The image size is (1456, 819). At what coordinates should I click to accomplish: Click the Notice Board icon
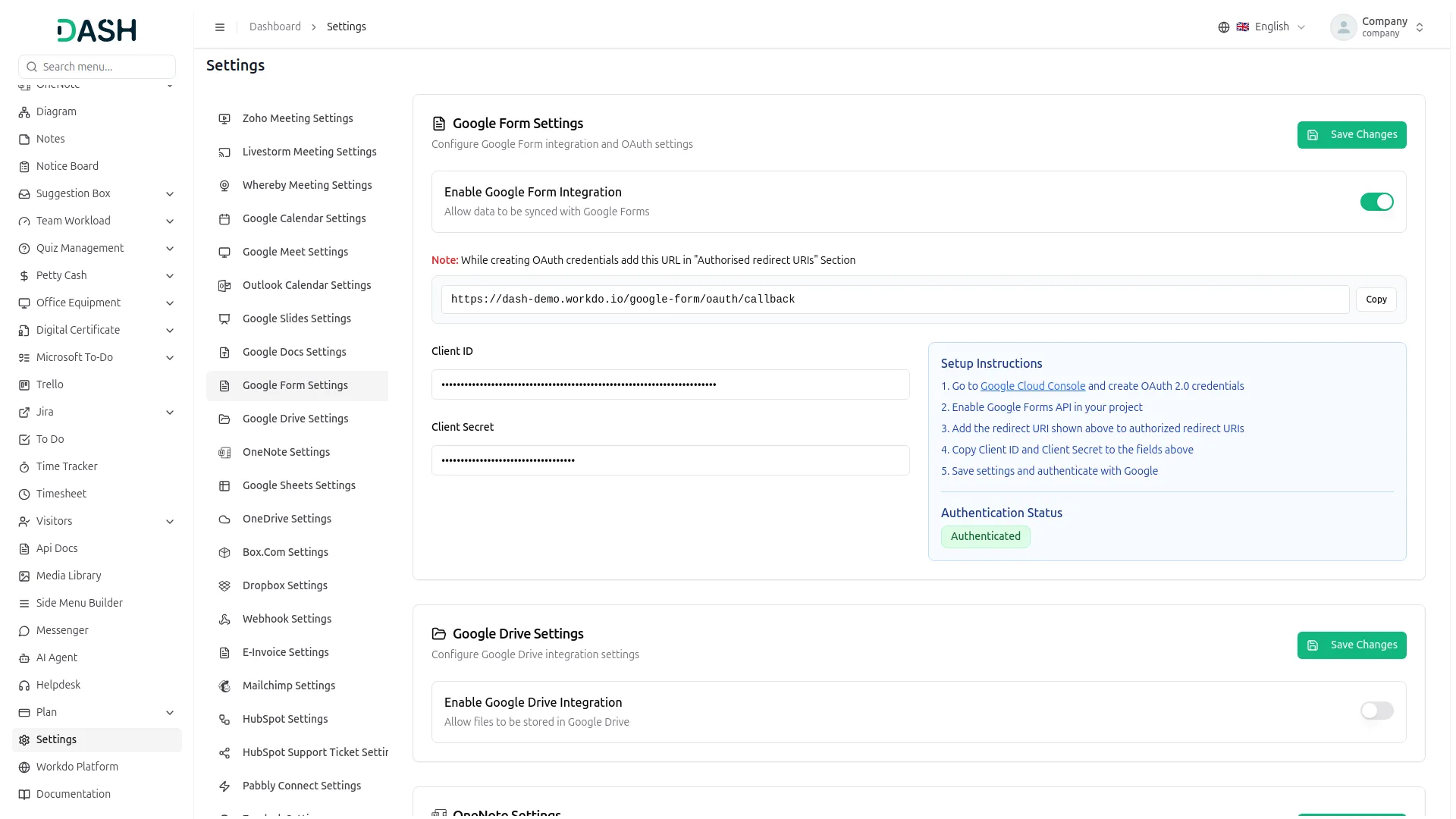click(x=24, y=167)
